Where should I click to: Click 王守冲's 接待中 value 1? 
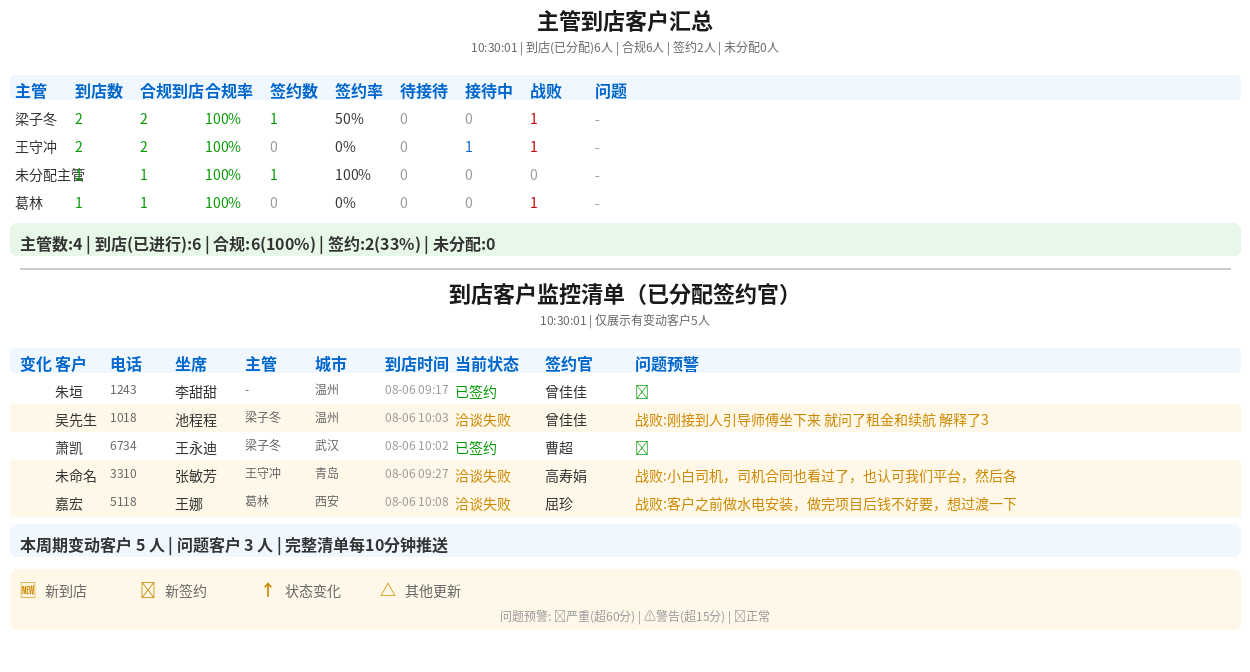coord(469,147)
